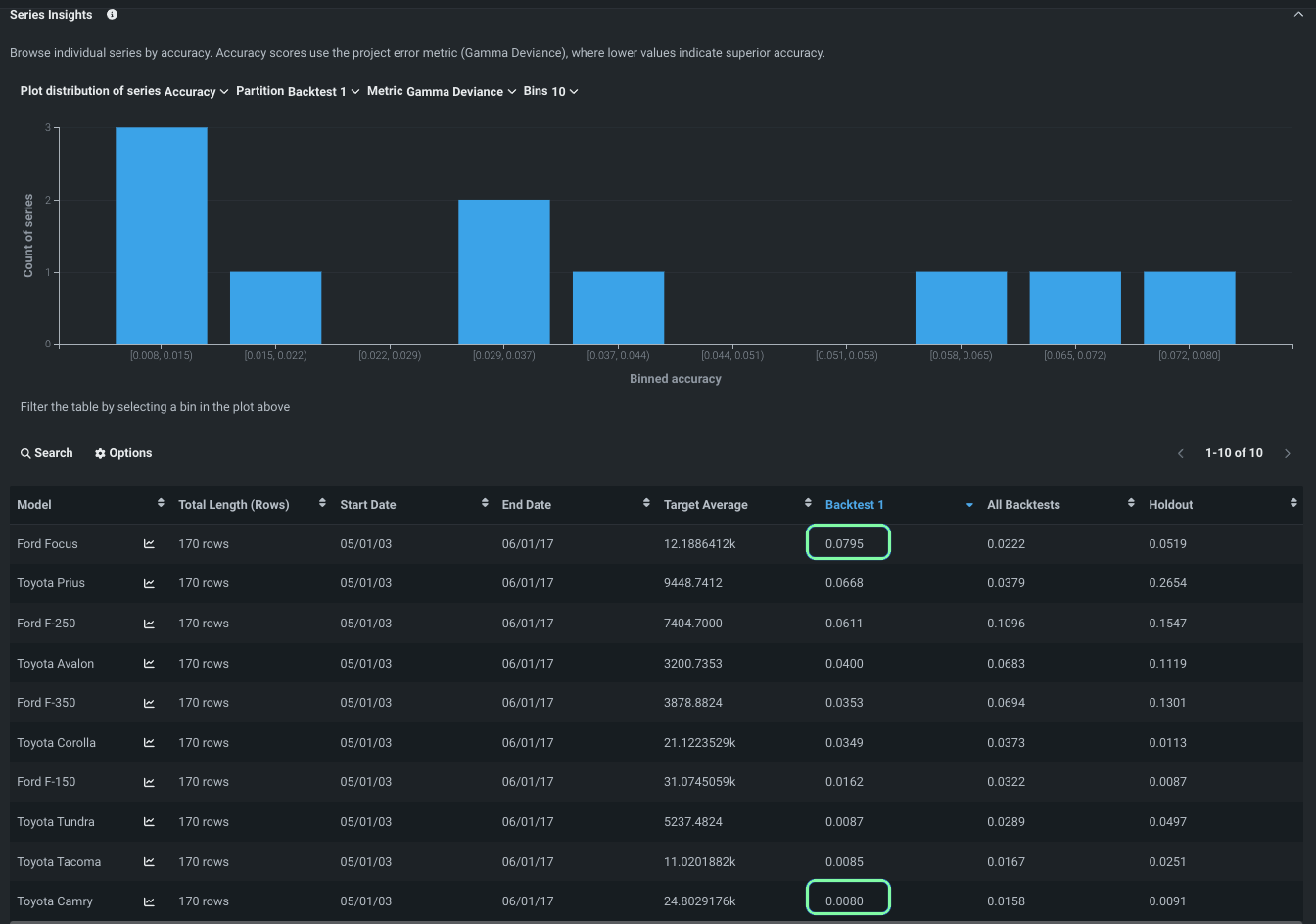Go to the next page of results
Image resolution: width=1316 pixels, height=924 pixels.
point(1287,453)
